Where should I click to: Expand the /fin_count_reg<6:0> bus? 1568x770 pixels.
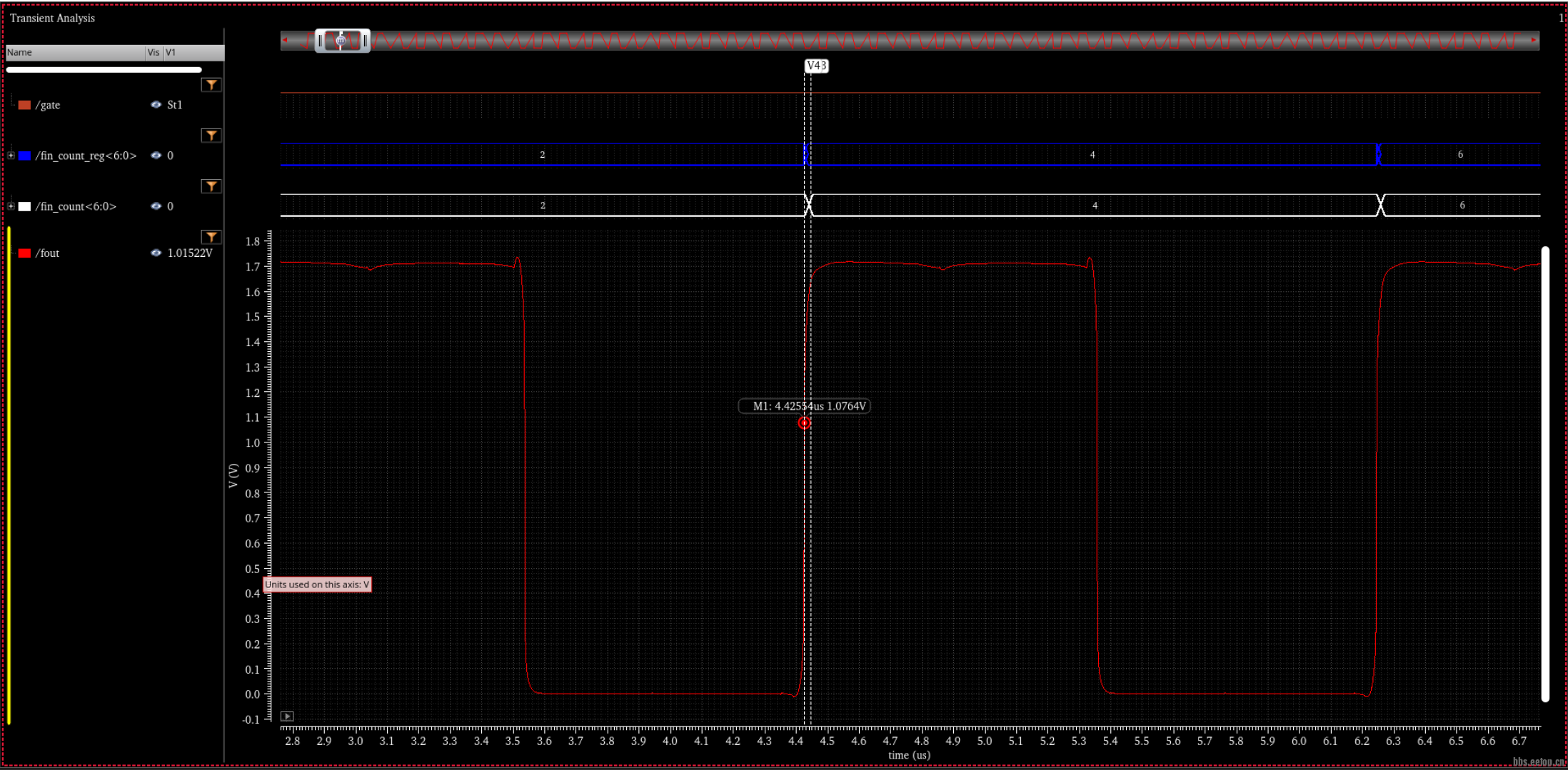pos(11,156)
